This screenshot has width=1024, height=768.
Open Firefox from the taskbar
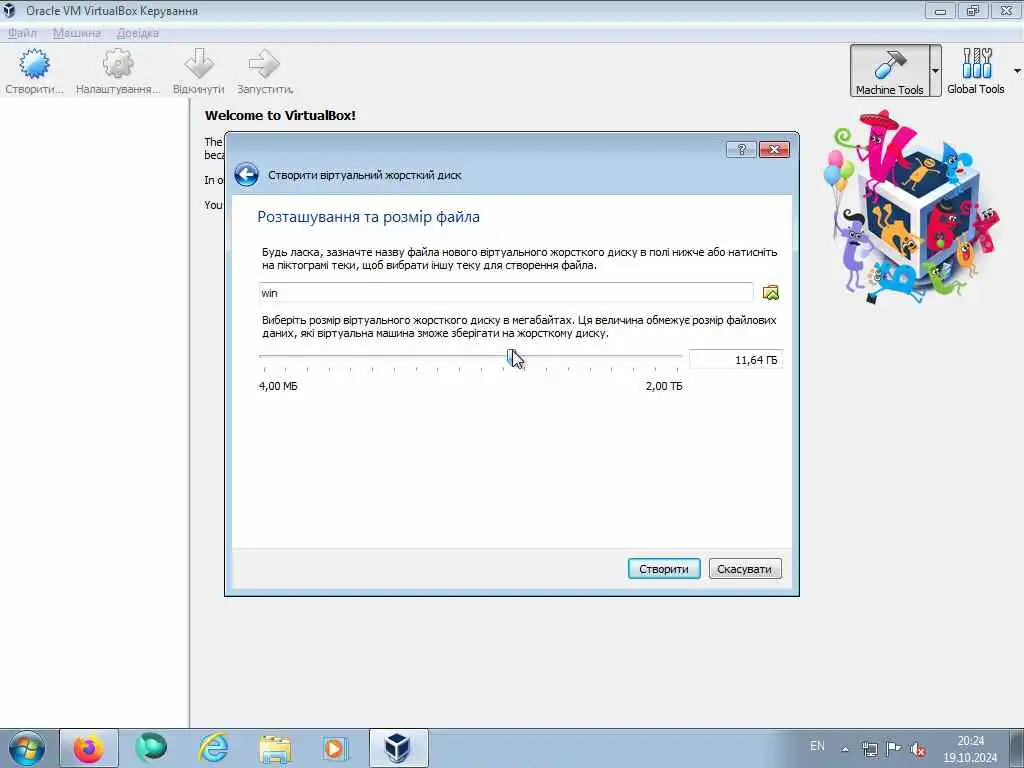[x=89, y=748]
